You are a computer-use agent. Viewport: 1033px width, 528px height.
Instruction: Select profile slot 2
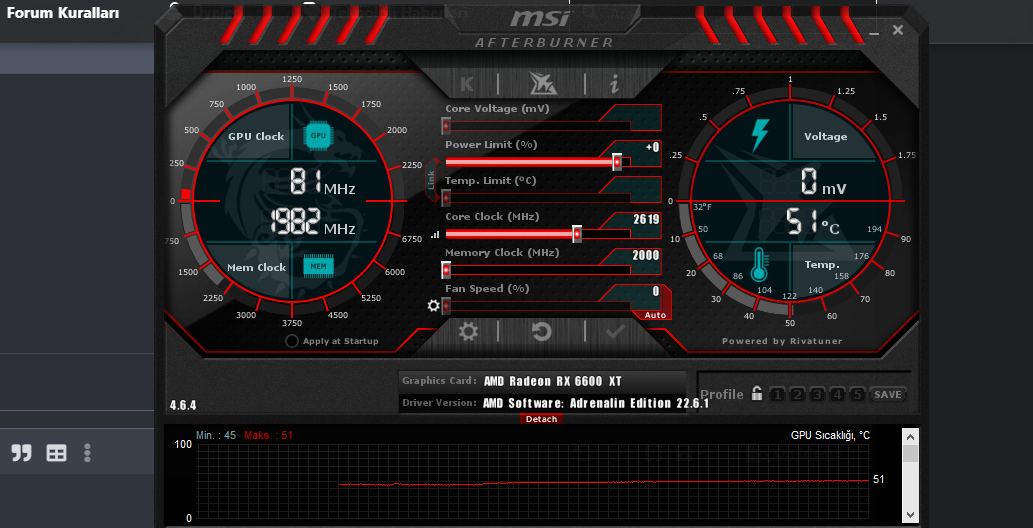797,395
